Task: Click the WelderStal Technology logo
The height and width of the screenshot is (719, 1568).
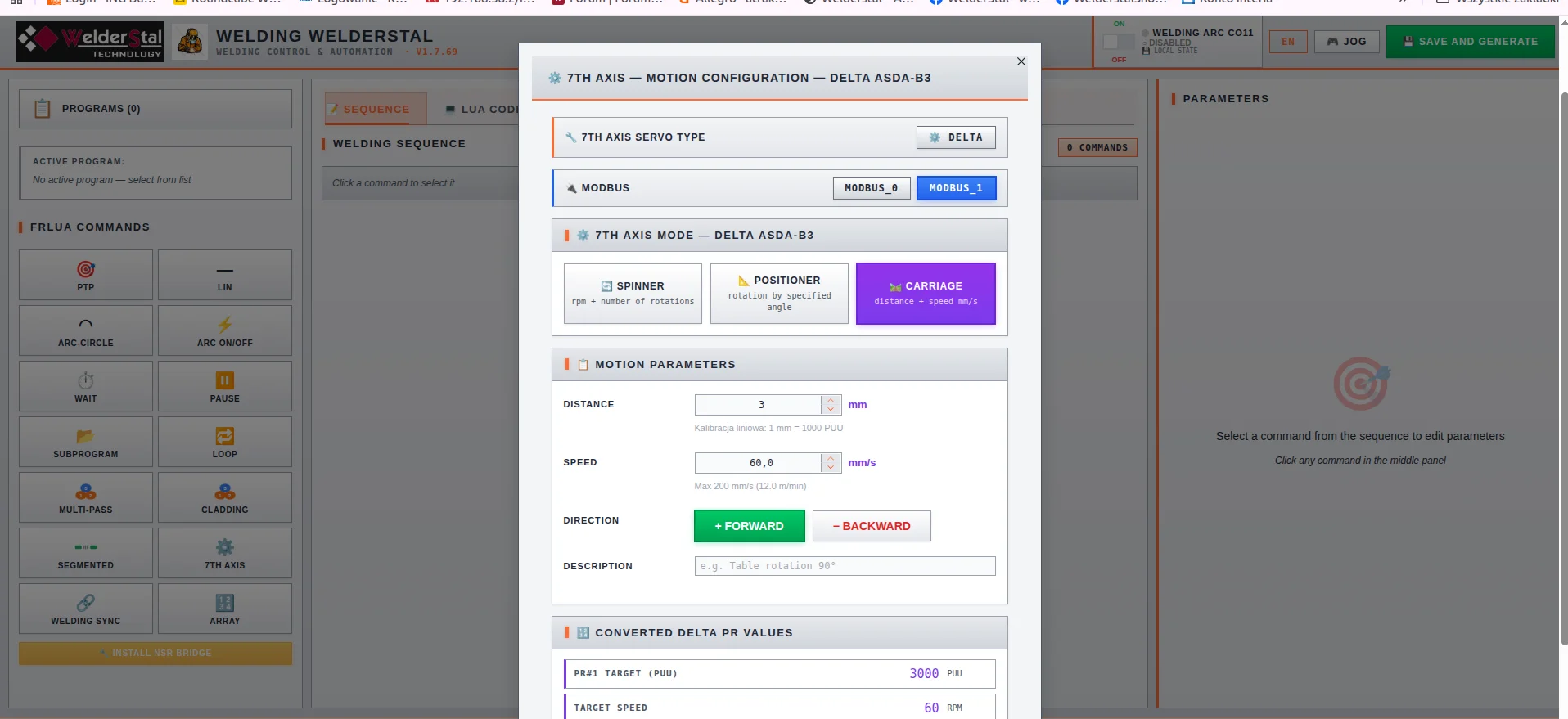Action: pos(90,42)
